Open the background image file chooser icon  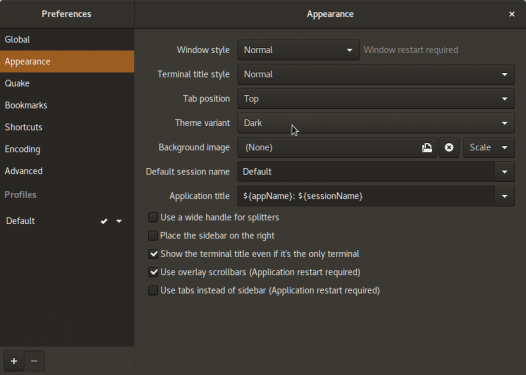click(427, 148)
